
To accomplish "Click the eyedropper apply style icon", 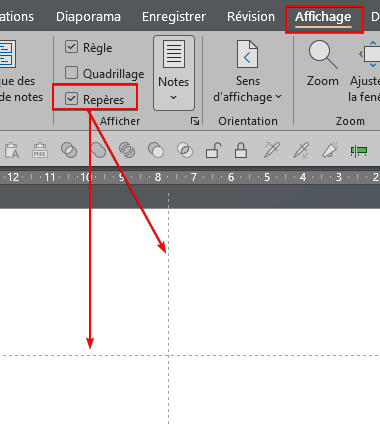I will 301,150.
